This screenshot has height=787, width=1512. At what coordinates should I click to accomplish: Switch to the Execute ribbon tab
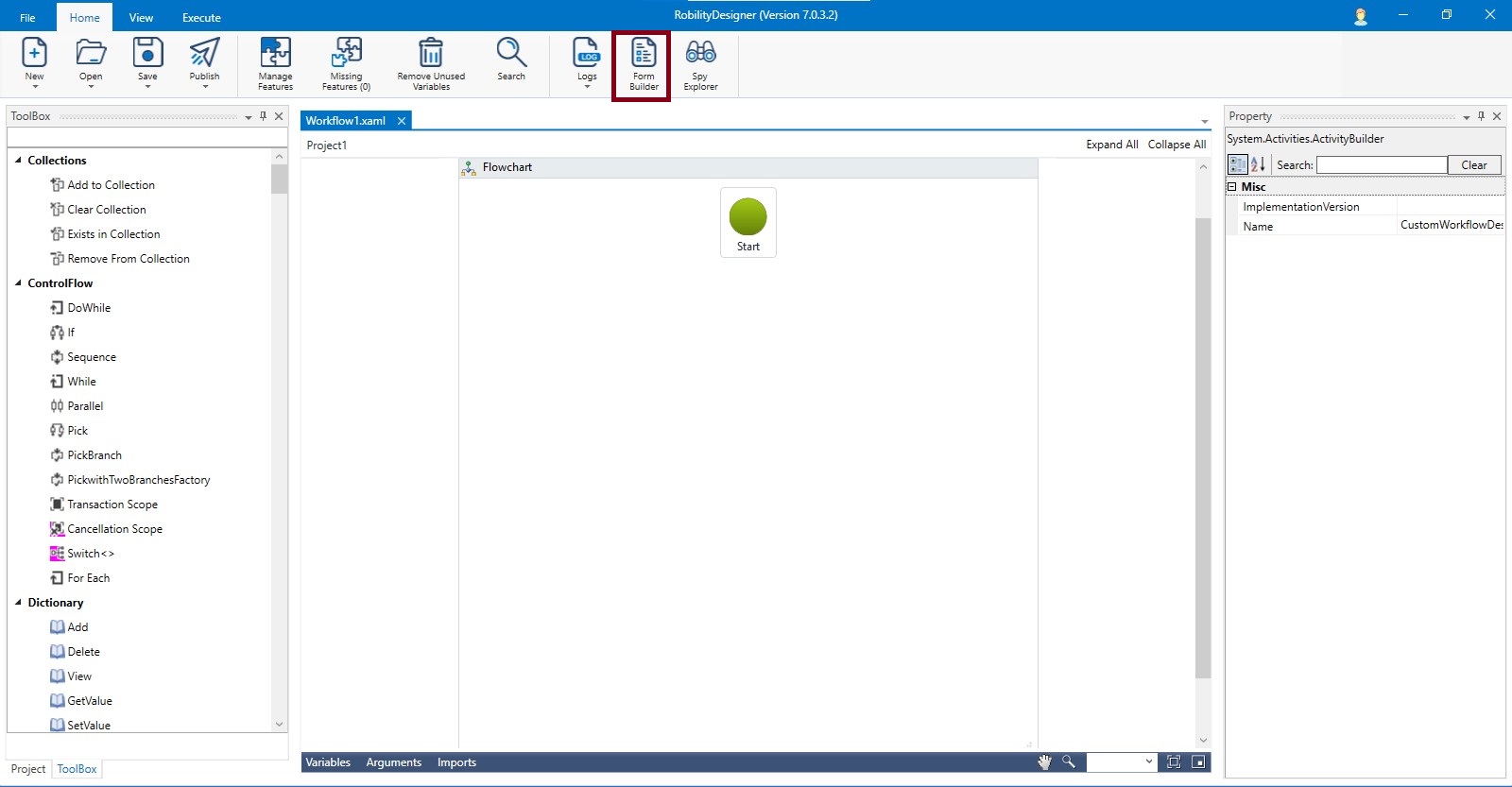[201, 17]
